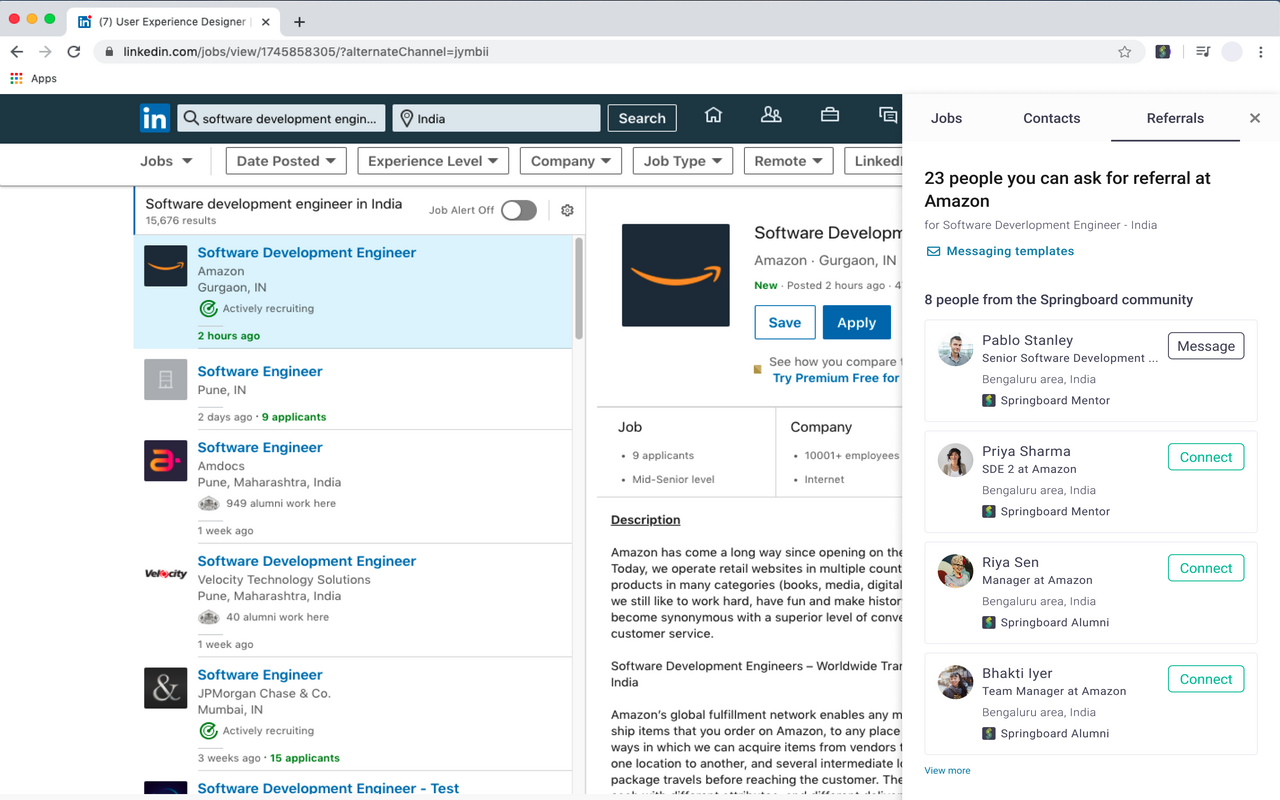Go to the LinkedIn Home house icon
1280x800 pixels.
point(713,115)
